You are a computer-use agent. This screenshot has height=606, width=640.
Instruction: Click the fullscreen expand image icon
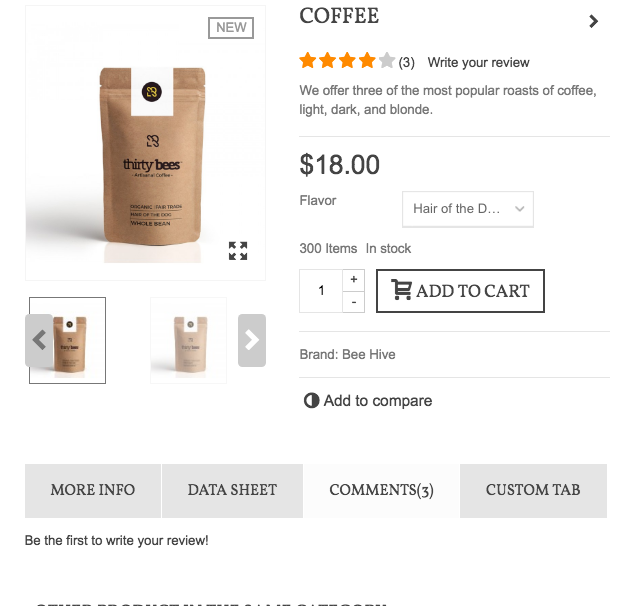pos(238,251)
